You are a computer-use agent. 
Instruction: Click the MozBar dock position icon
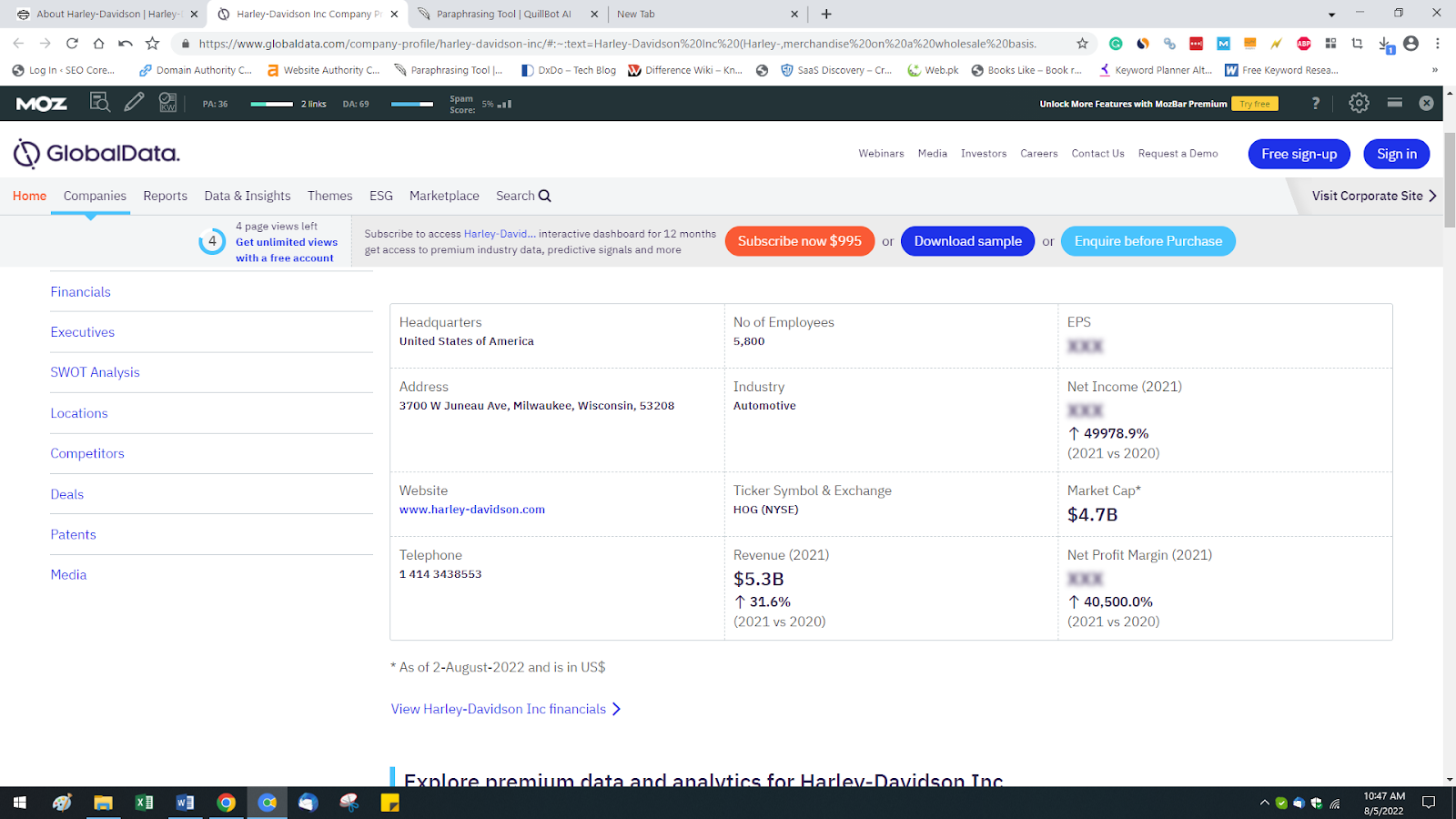coord(1394,103)
